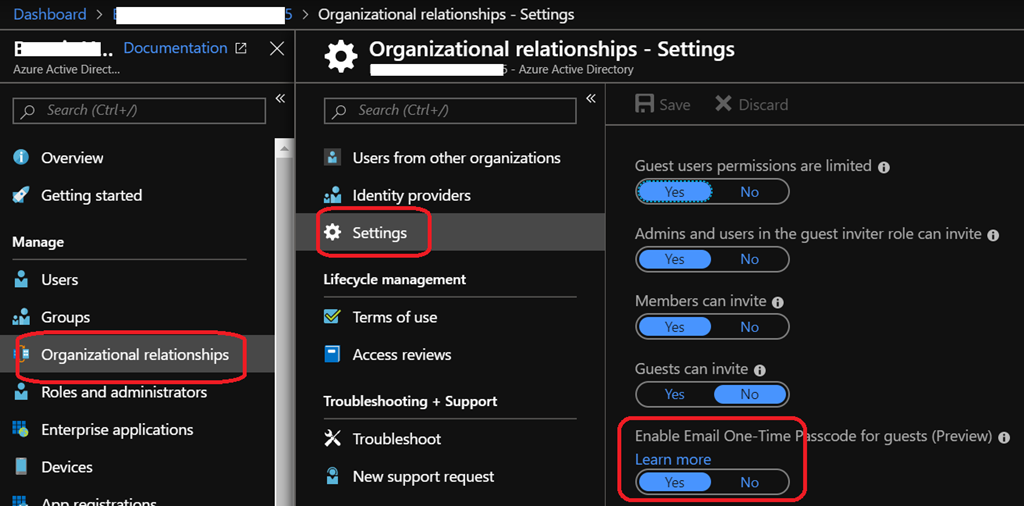Viewport: 1024px width, 506px height.
Task: Click the Getting started rocket icon
Action: point(20,196)
